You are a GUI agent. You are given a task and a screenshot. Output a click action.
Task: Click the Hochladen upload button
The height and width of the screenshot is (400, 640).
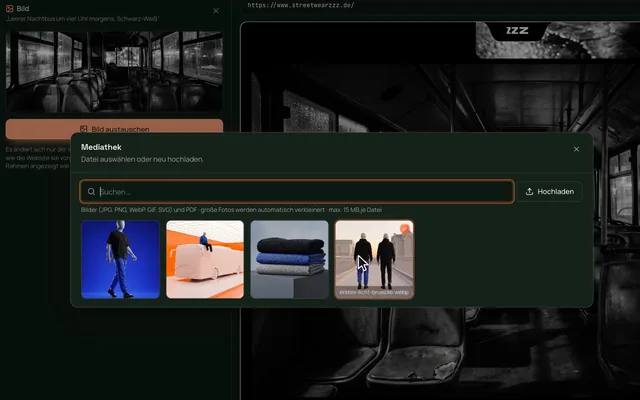click(549, 191)
